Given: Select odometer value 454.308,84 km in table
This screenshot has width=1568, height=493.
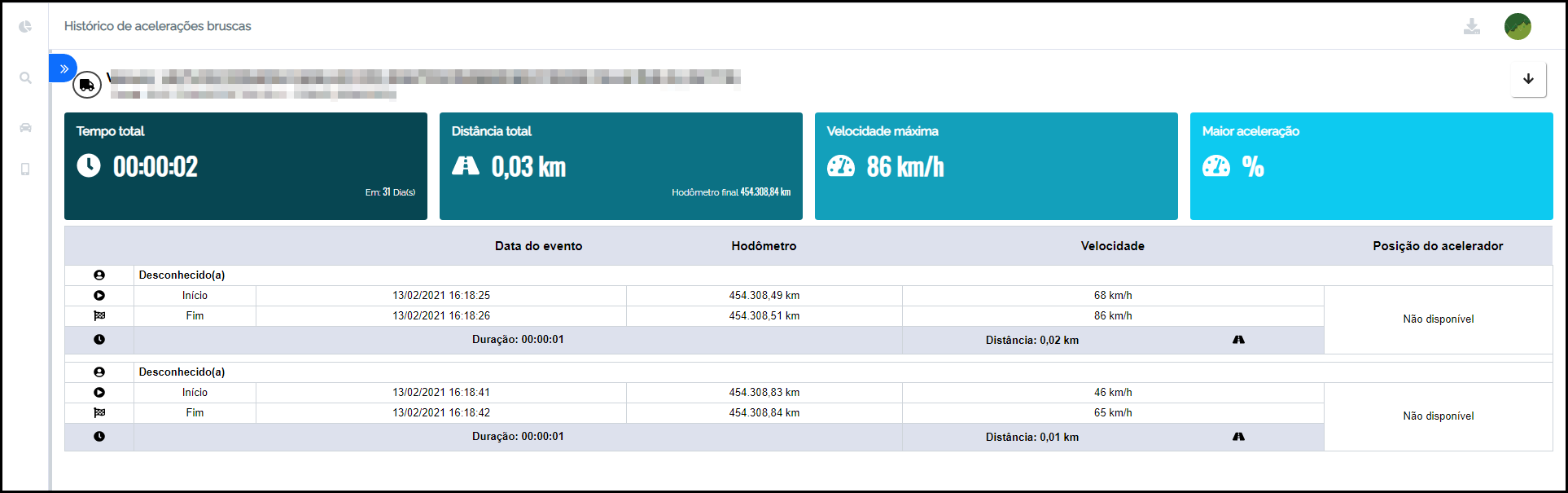Looking at the screenshot, I should click(x=764, y=413).
